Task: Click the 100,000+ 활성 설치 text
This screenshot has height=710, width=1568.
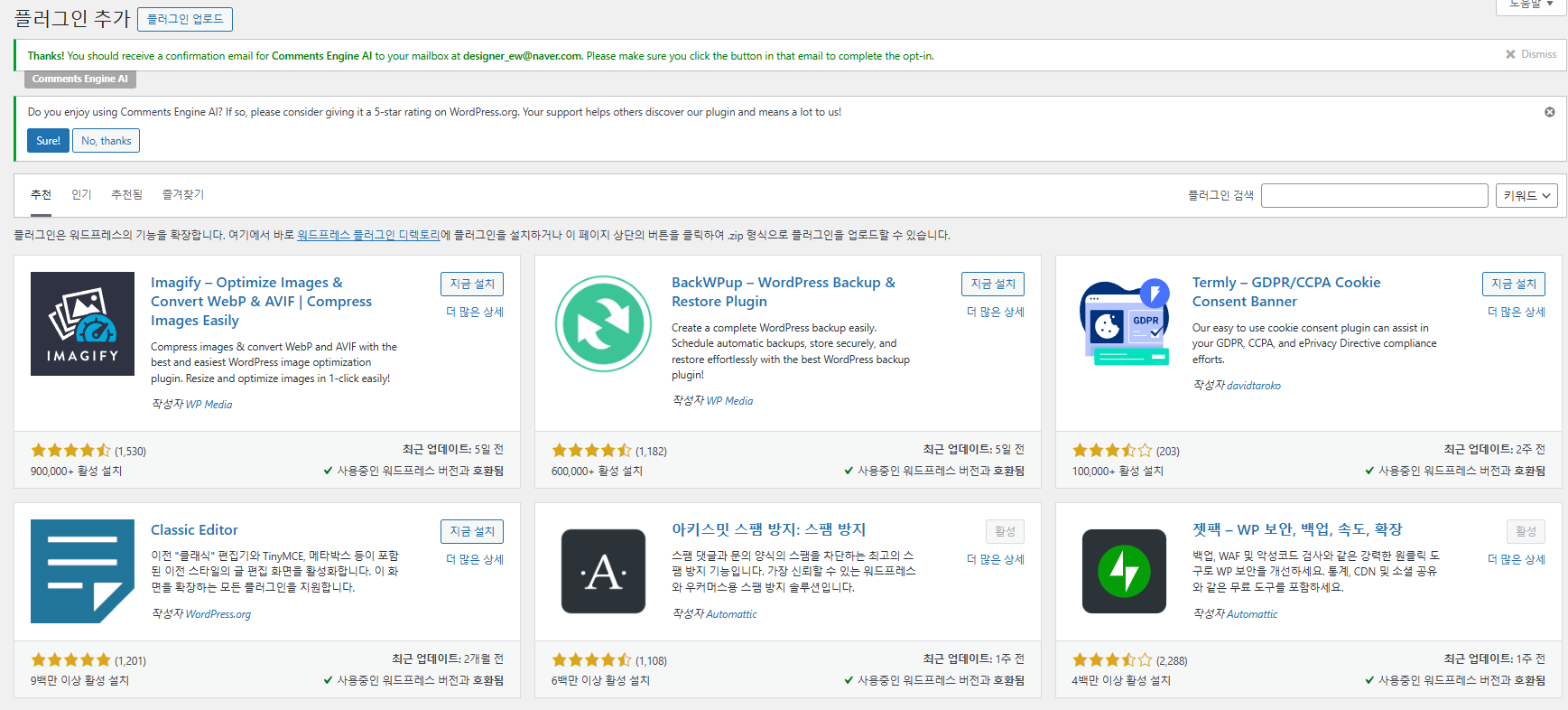Action: [1118, 472]
